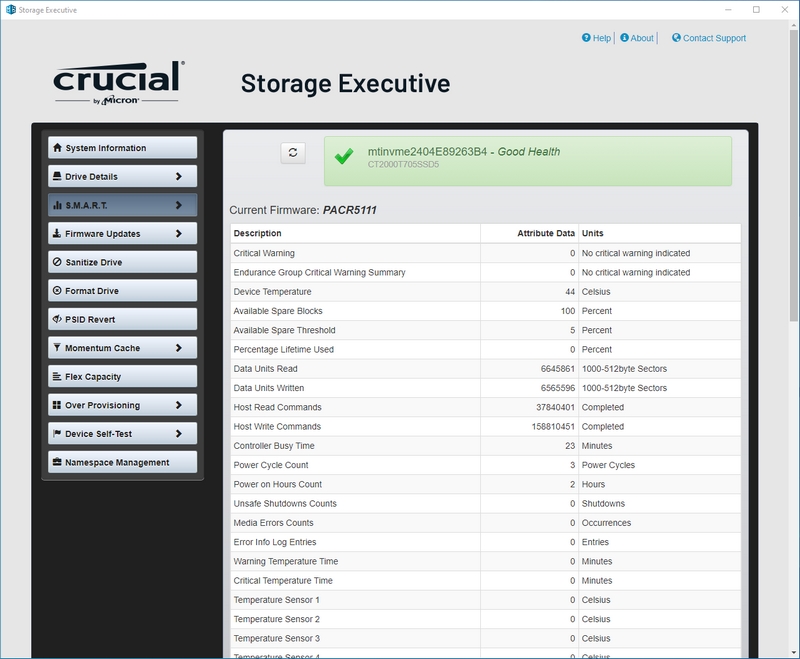
Task: Expand the Firmware Updates chevron
Action: [x=179, y=233]
